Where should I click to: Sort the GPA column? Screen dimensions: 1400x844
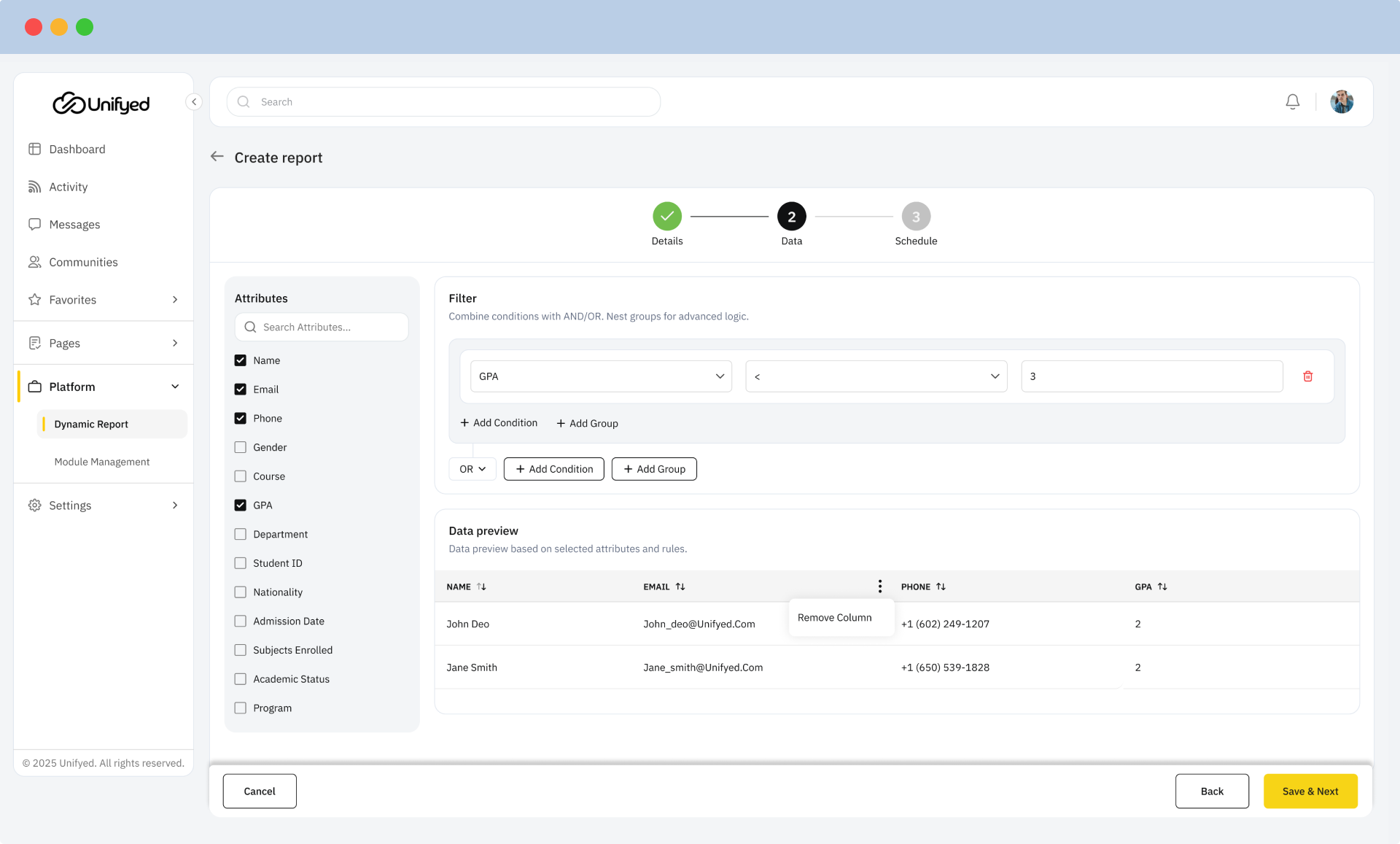tap(1162, 586)
